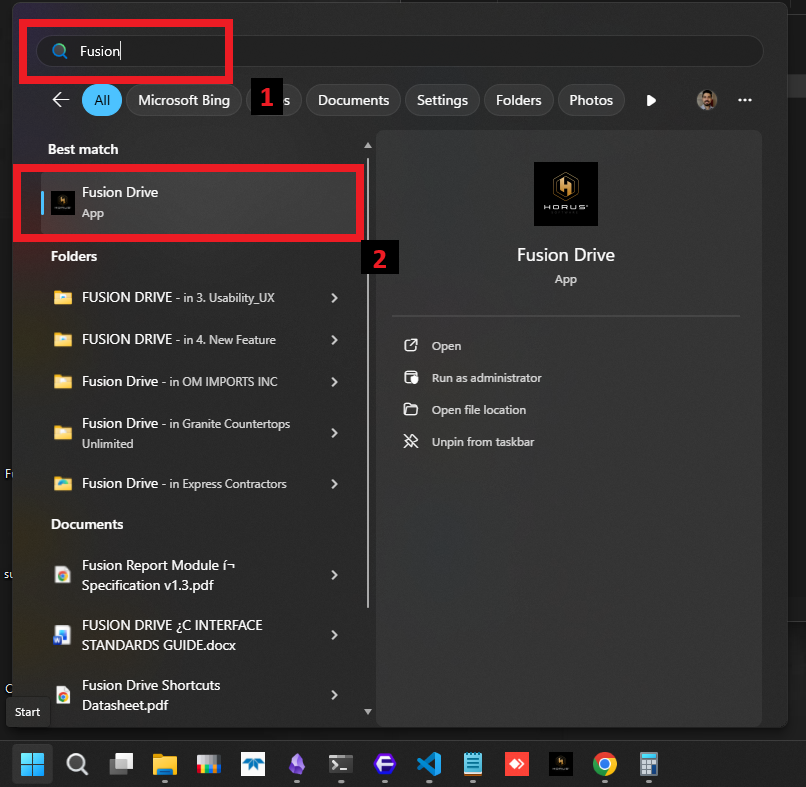Open the color bars app on taskbar

coord(209,764)
